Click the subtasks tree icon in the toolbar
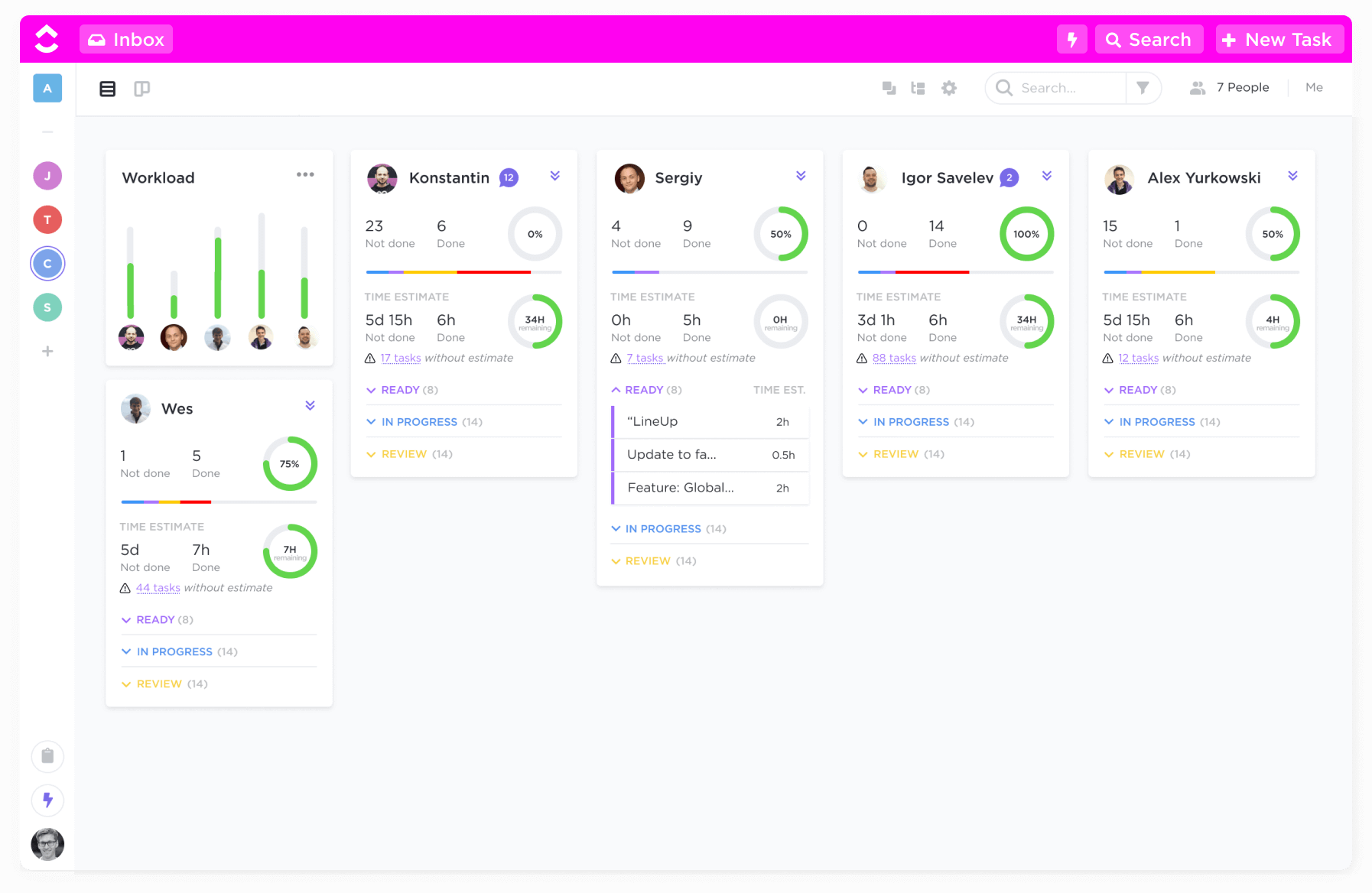The height and width of the screenshot is (893, 1372). click(918, 88)
